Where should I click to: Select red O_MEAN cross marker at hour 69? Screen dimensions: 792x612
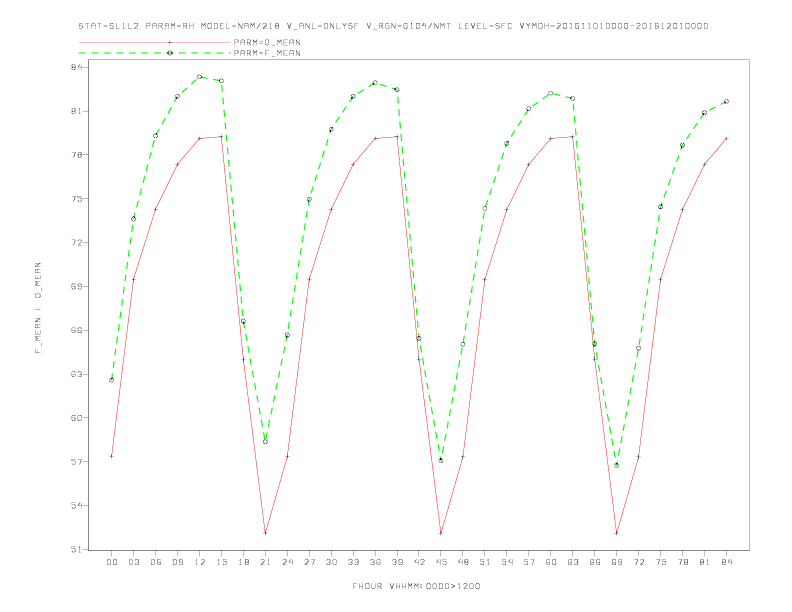[x=617, y=533]
